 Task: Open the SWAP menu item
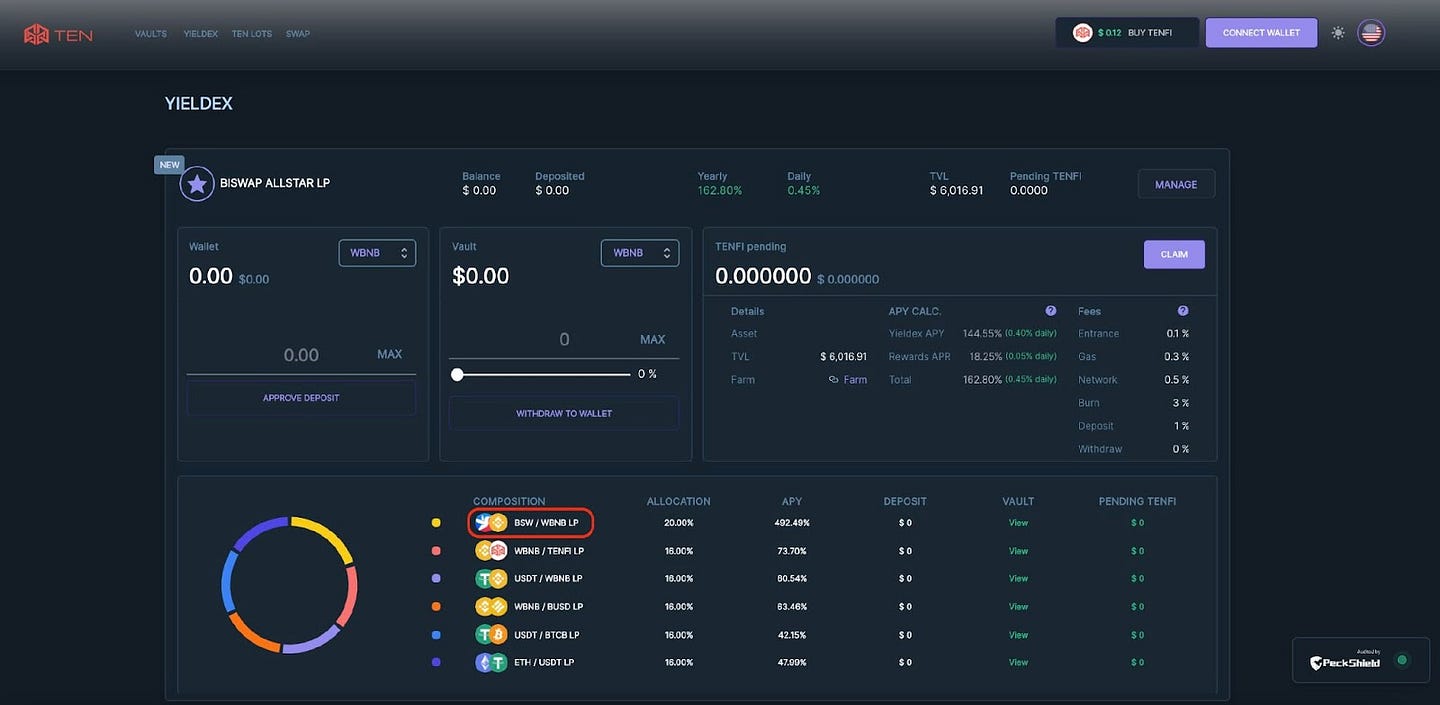click(297, 34)
